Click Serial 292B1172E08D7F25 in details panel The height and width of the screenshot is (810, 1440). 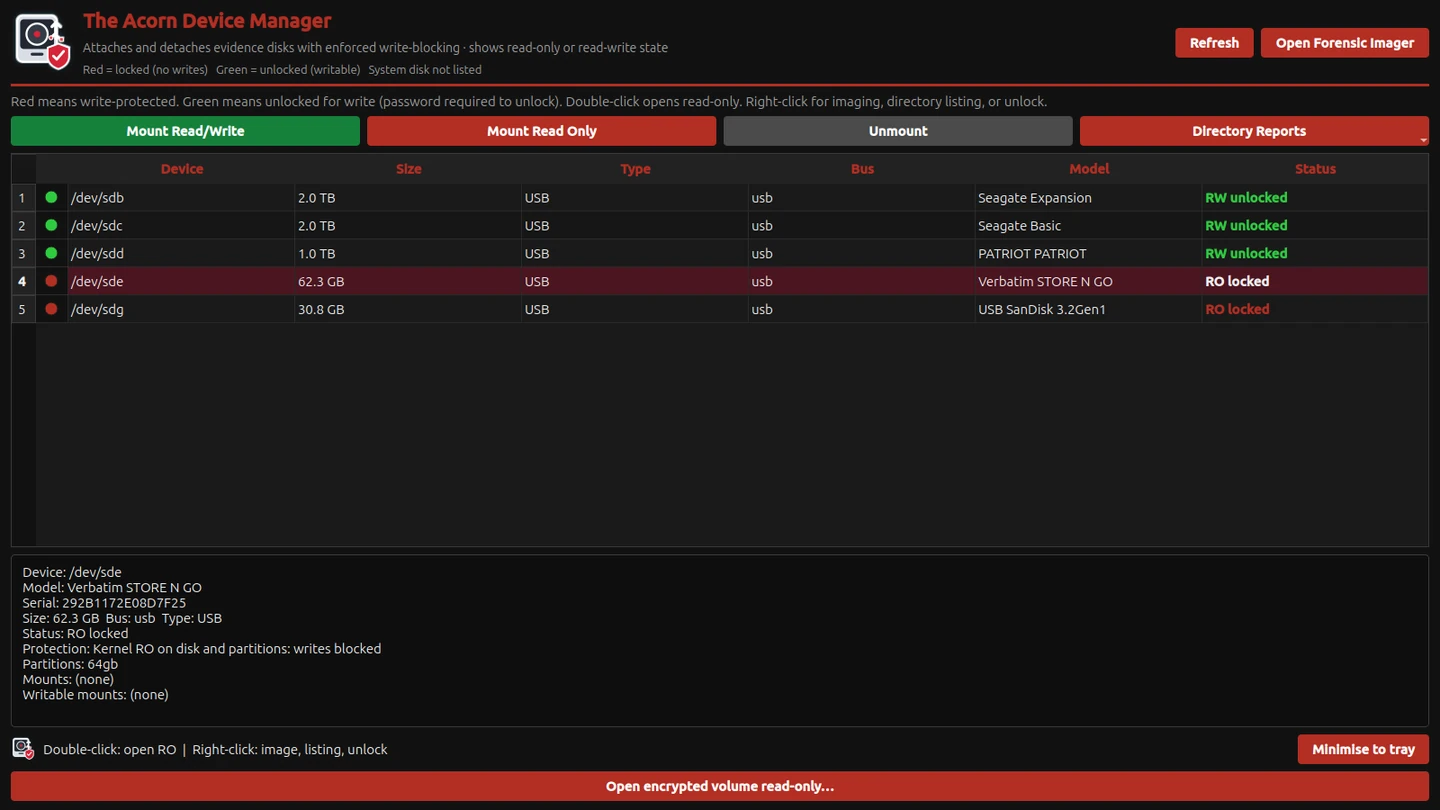[104, 603]
